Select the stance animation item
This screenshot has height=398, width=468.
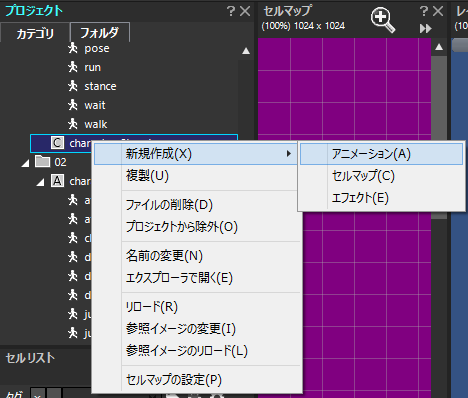[x=100, y=86]
